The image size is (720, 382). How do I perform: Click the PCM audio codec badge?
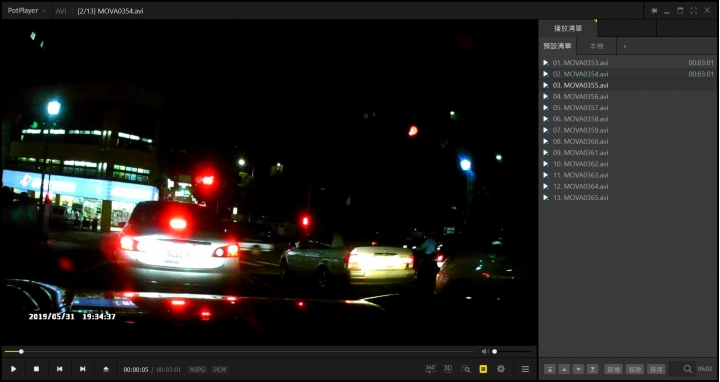[x=220, y=370]
